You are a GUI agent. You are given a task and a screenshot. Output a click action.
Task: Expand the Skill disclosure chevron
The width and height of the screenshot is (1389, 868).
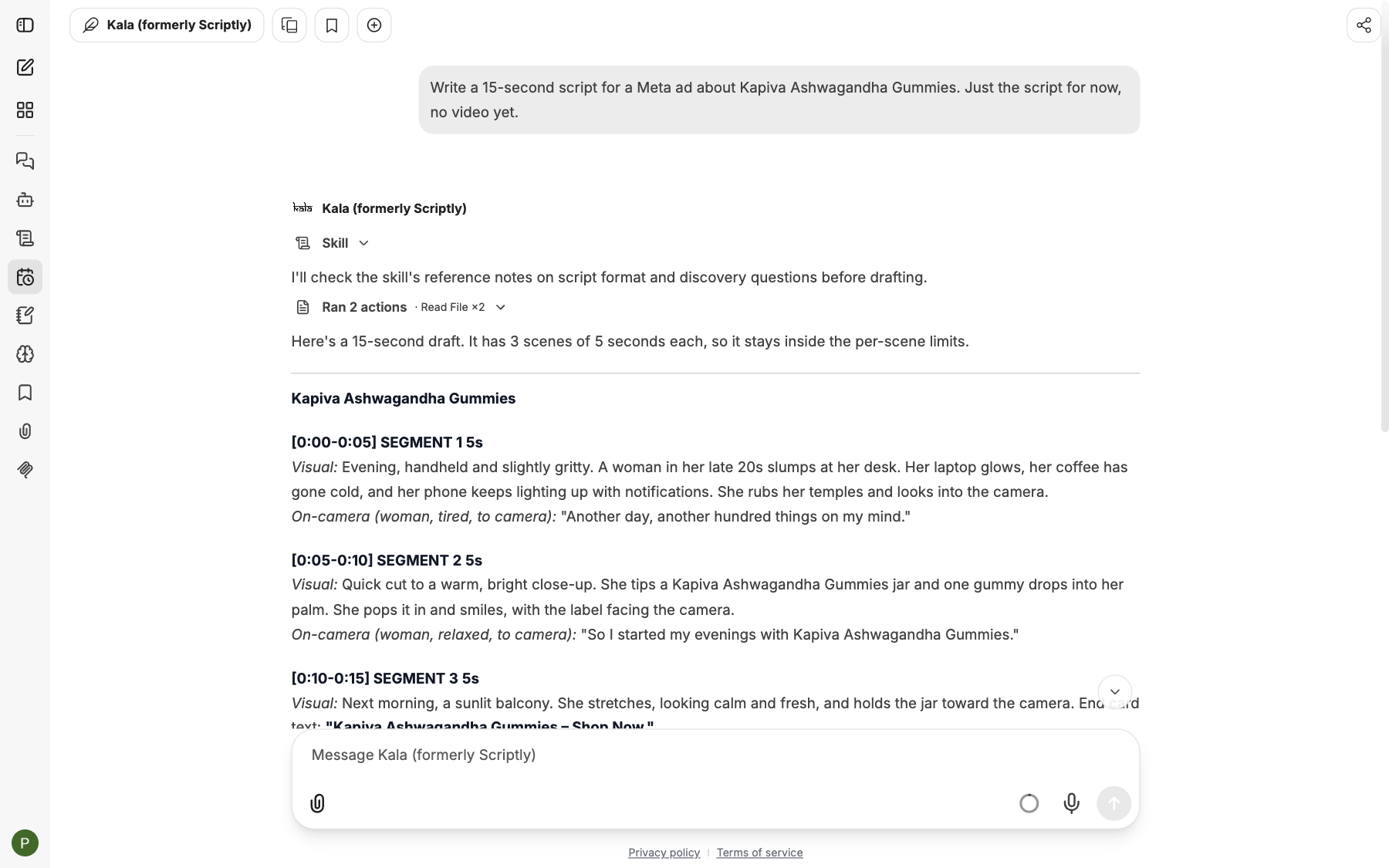[x=363, y=243]
